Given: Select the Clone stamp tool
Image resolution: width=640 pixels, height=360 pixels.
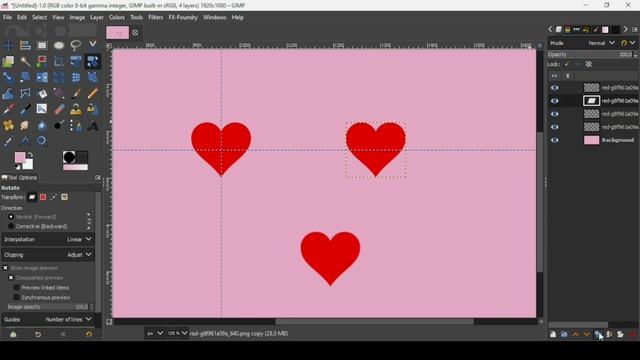Looking at the screenshot, I should tap(76, 109).
